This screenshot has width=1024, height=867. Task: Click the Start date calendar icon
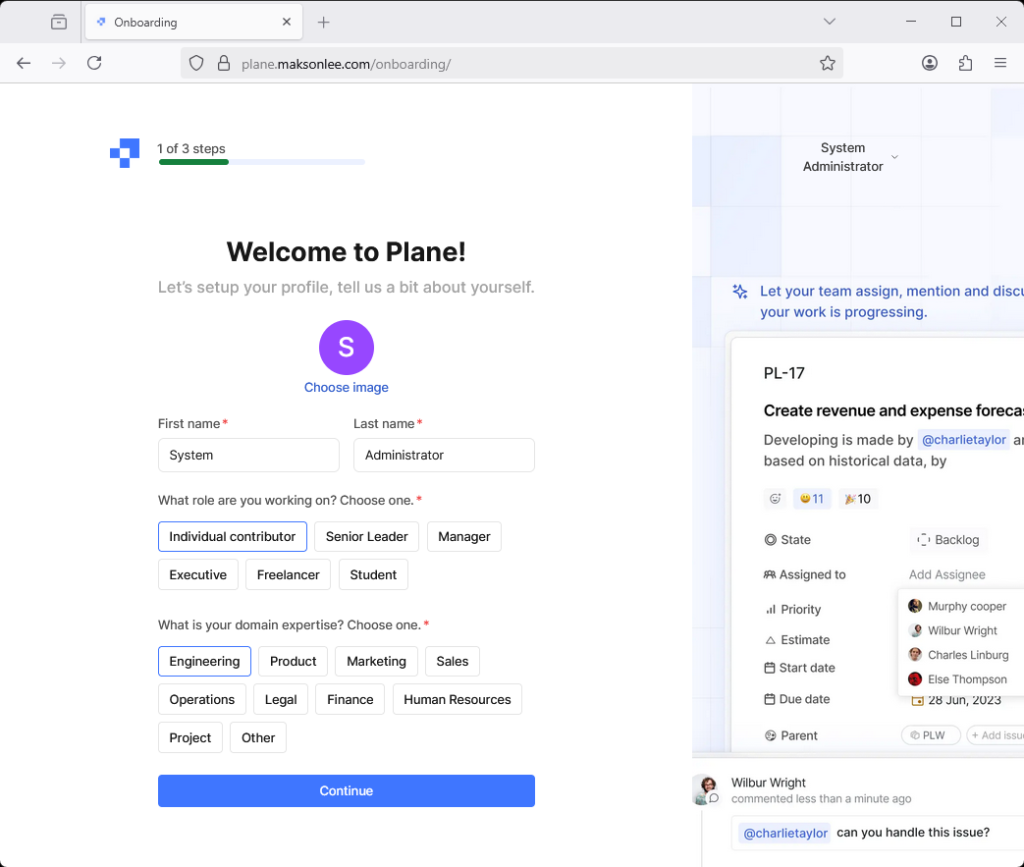tap(770, 667)
